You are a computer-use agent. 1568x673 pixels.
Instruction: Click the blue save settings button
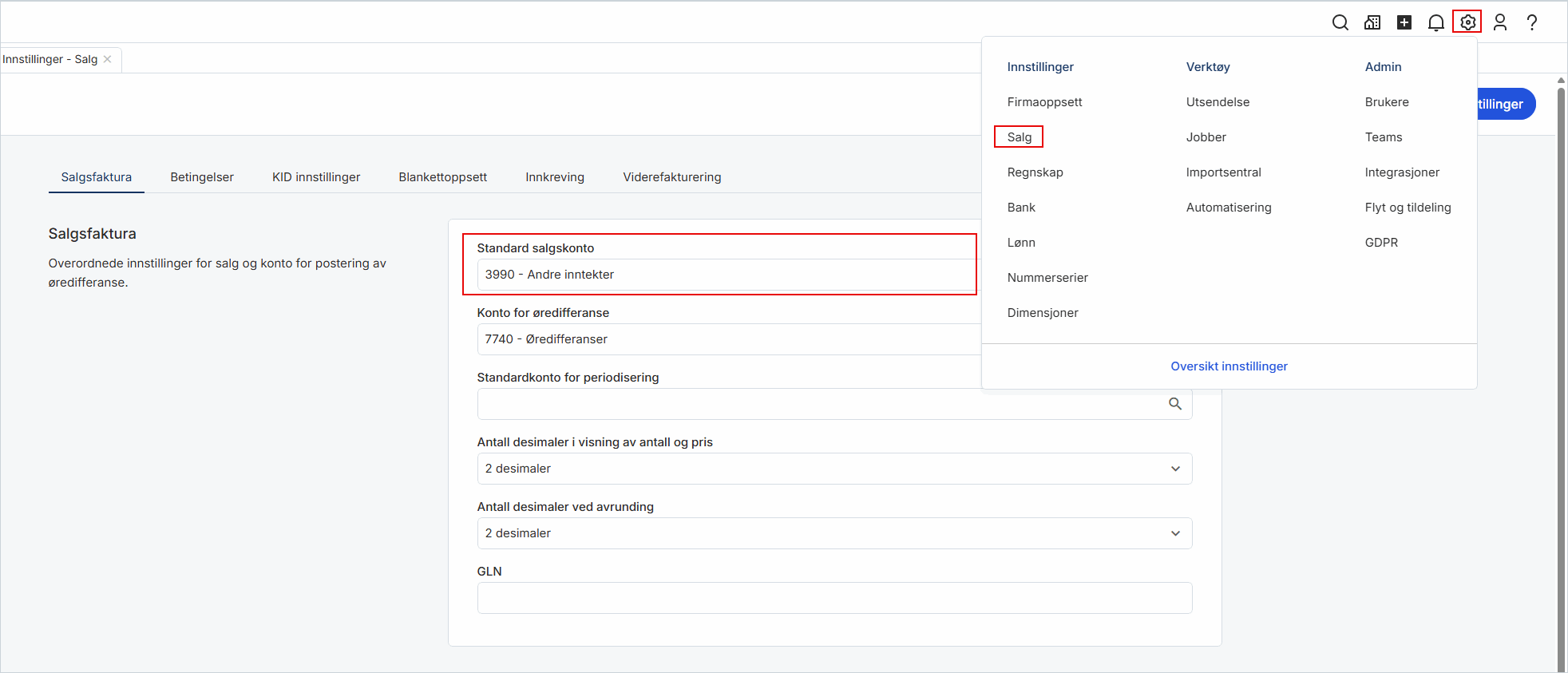[x=1505, y=104]
